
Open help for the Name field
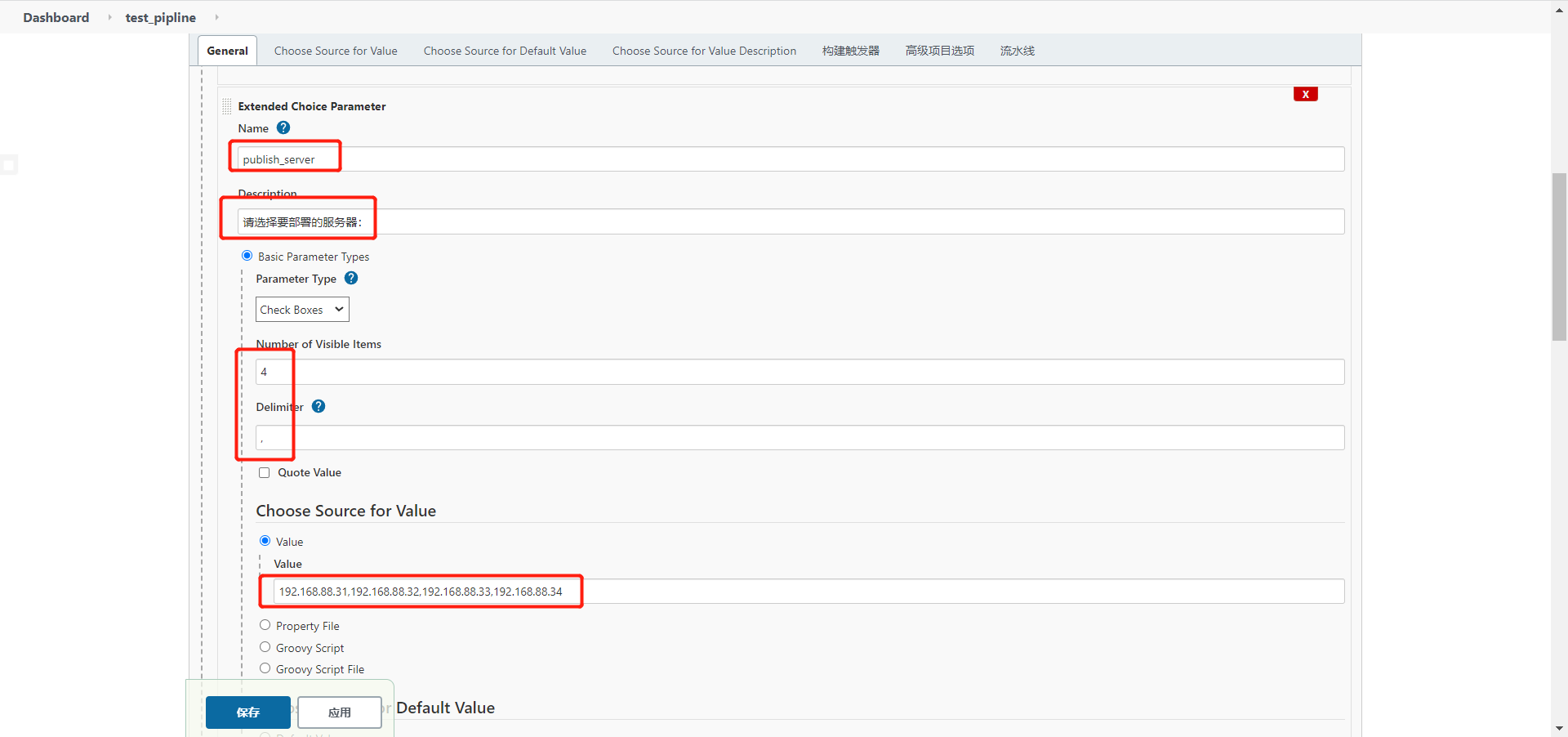tap(283, 127)
